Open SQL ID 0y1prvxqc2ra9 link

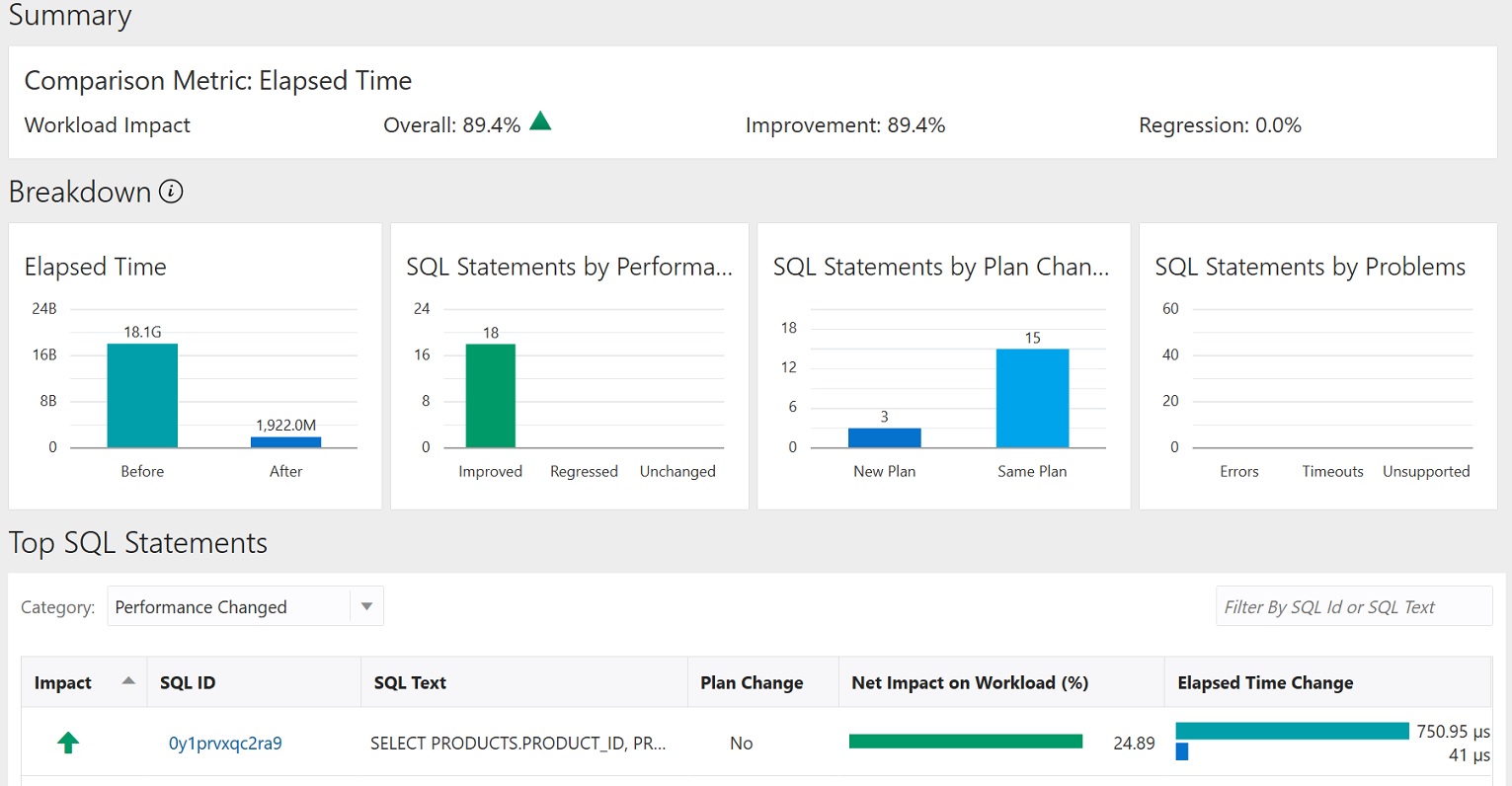[x=225, y=744]
